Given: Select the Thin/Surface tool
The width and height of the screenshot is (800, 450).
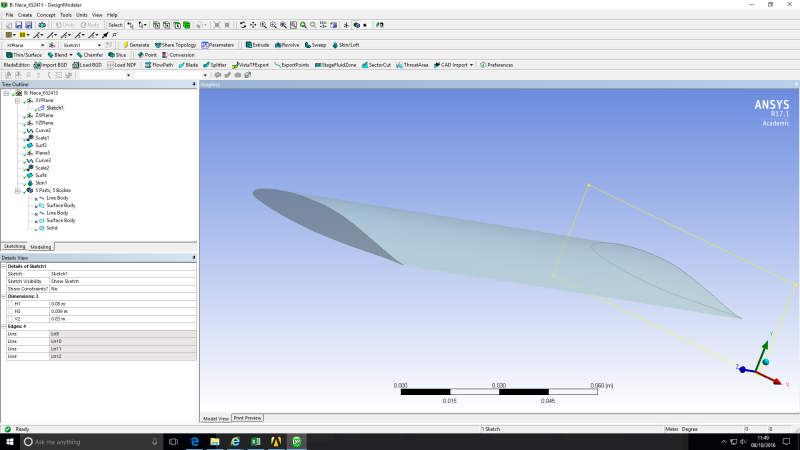Looking at the screenshot, I should 24,55.
